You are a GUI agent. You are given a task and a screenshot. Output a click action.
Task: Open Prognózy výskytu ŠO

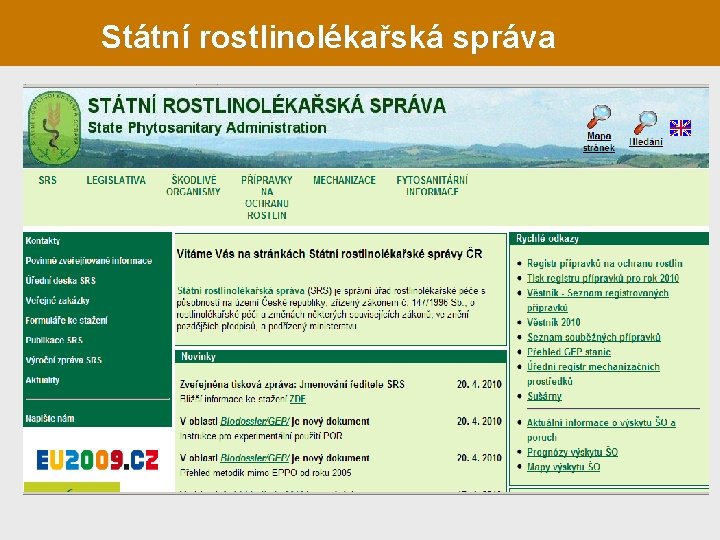point(572,452)
